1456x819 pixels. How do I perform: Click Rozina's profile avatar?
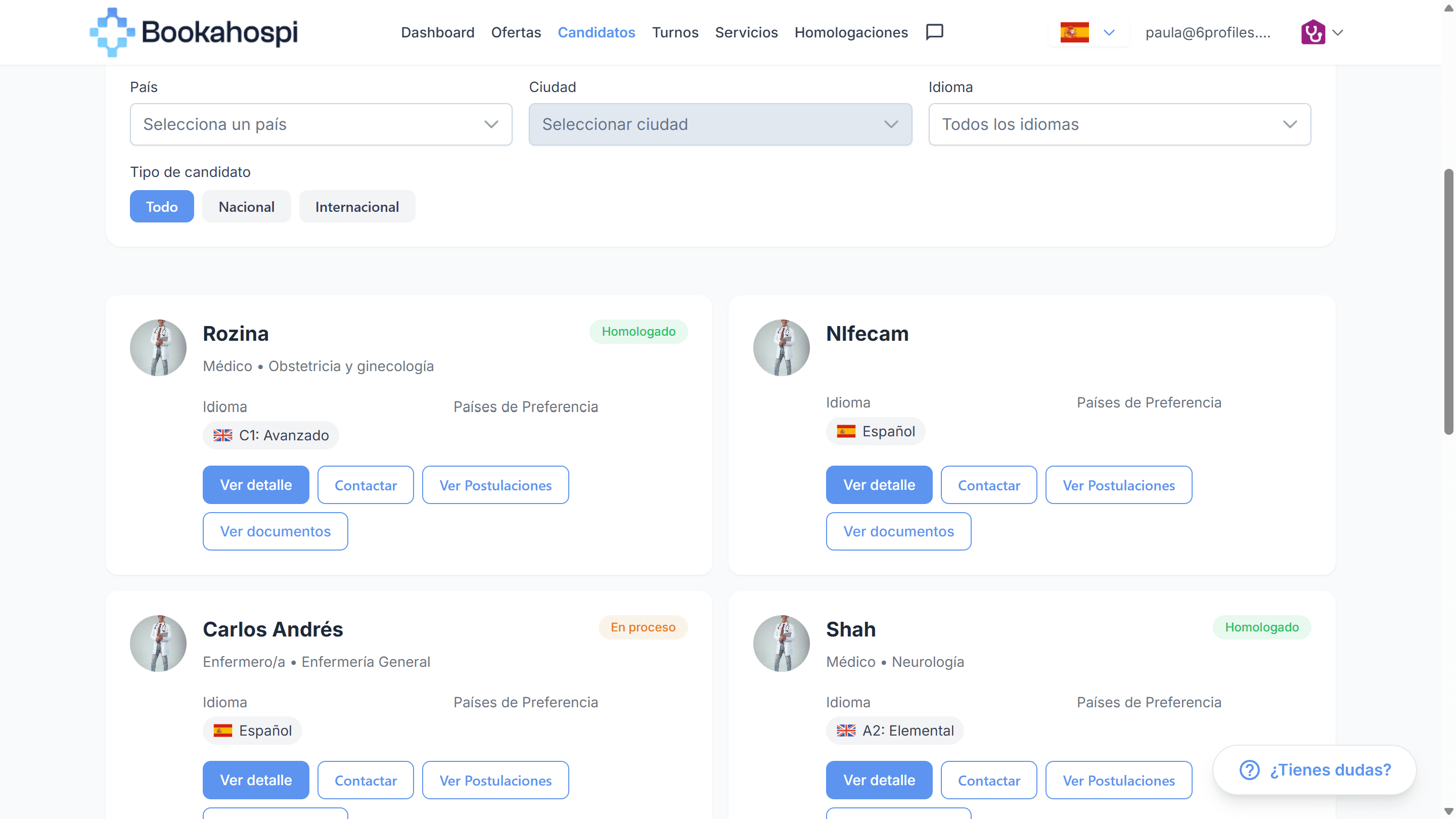pos(158,348)
